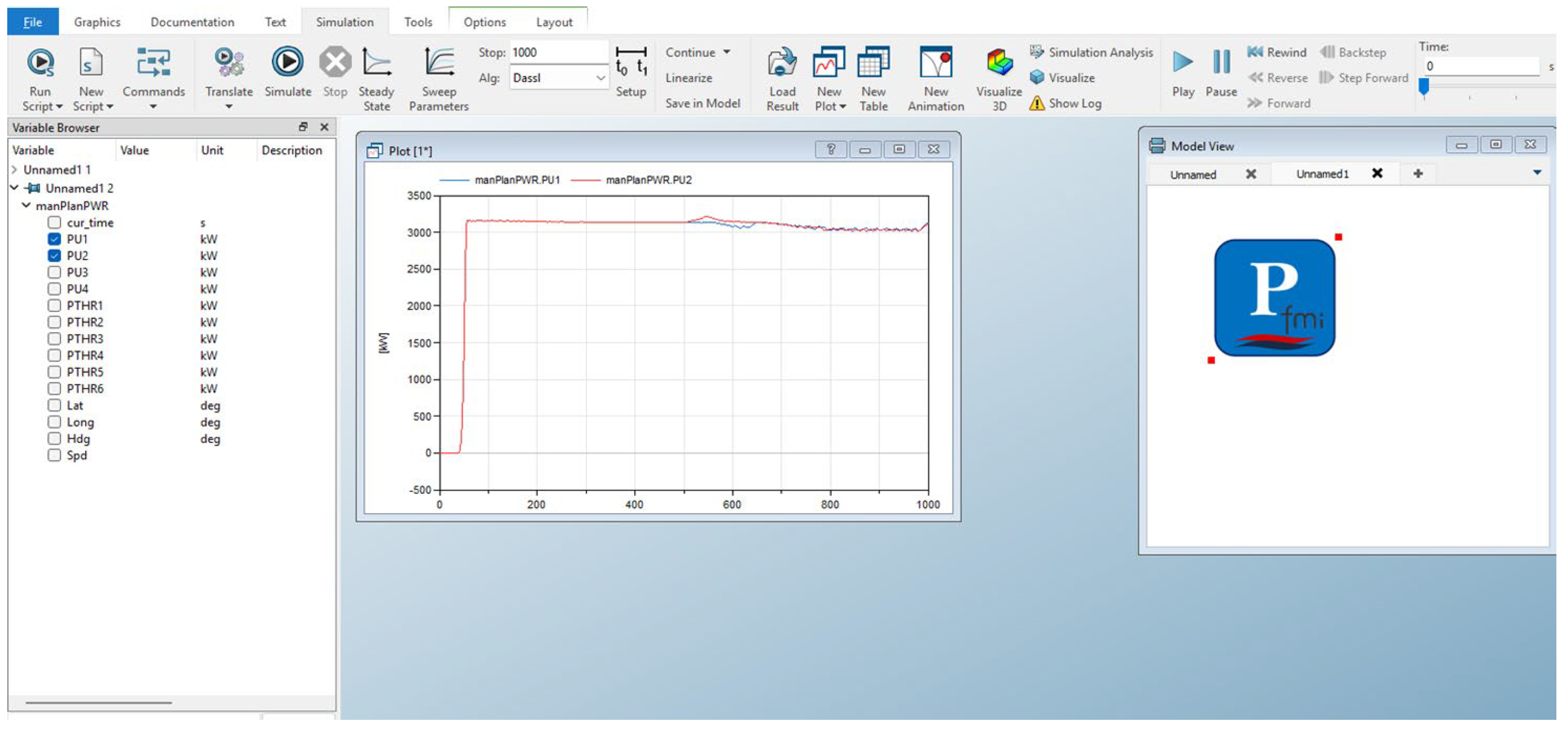Click the Sweep Parameters icon
Screen dimensions: 1568x730
click(x=438, y=62)
